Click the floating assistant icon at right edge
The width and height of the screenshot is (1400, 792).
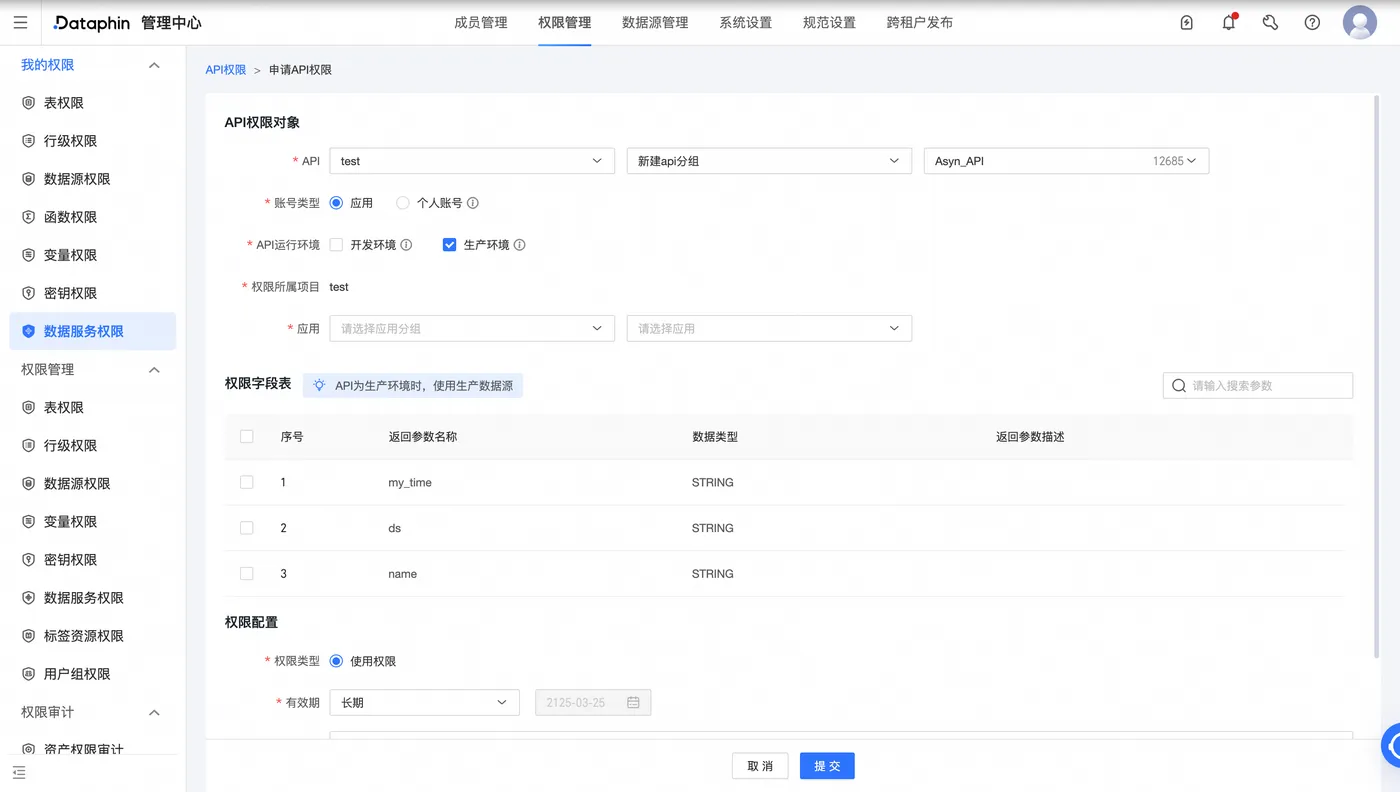[1391, 745]
